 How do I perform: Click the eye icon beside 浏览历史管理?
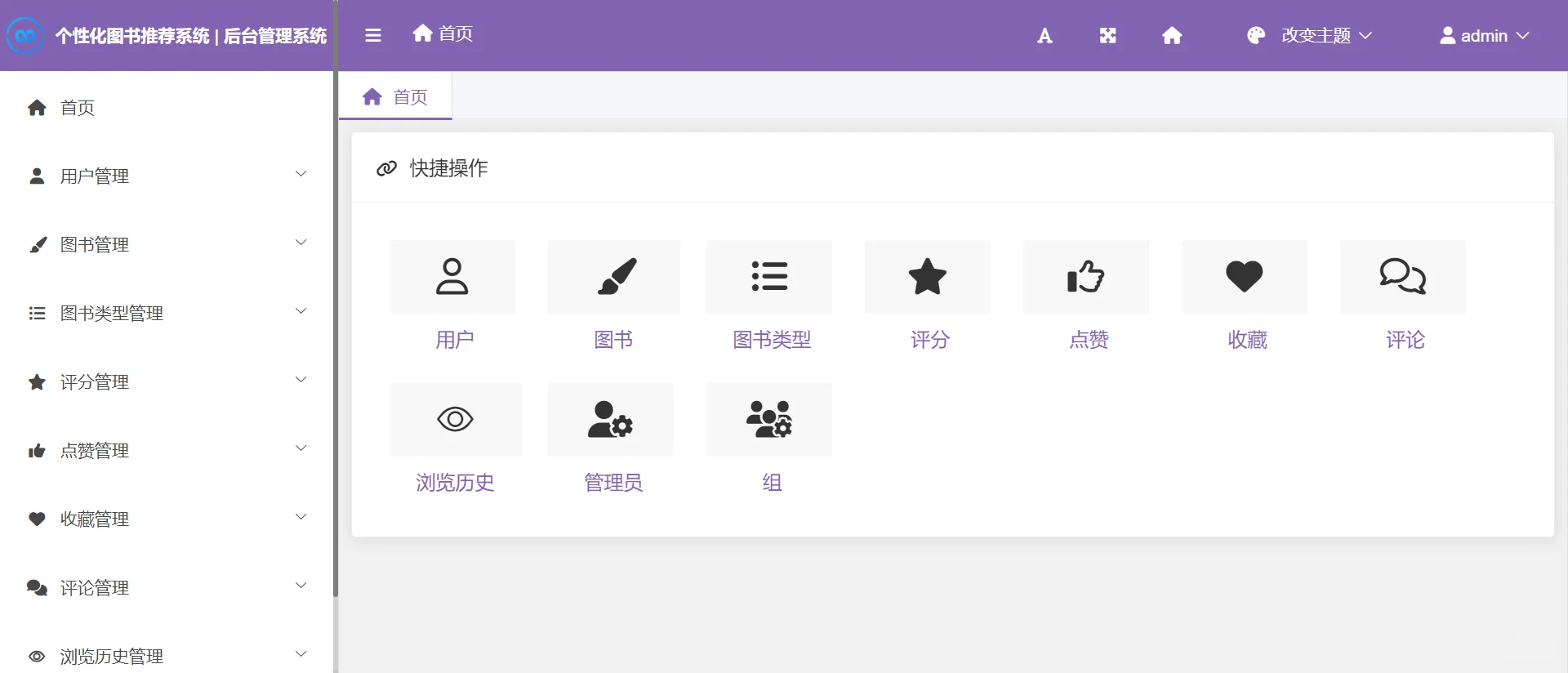tap(37, 656)
